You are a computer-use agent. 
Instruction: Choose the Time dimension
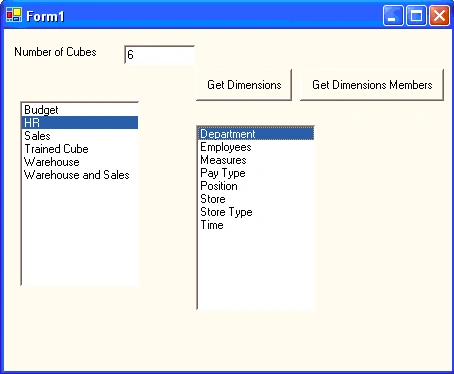(x=256, y=225)
